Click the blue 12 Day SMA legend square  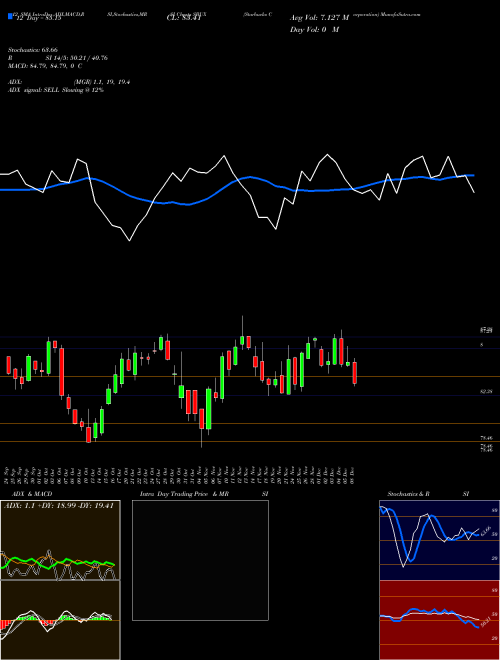(x=10, y=16)
